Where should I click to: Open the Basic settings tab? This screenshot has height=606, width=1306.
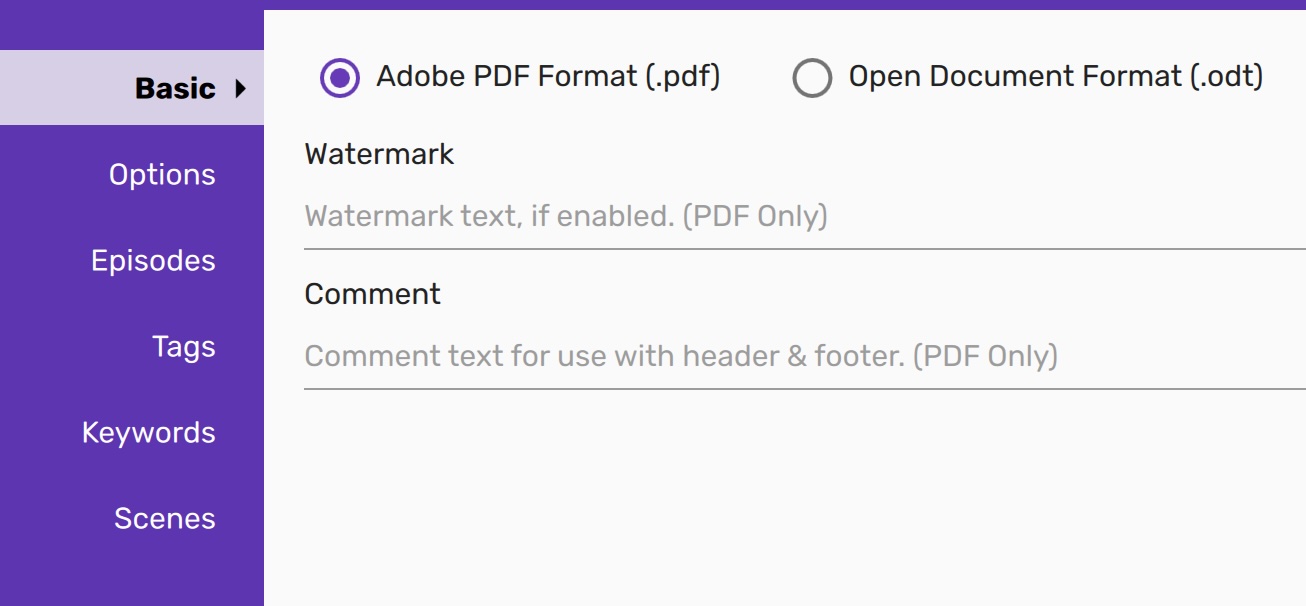tap(175, 89)
